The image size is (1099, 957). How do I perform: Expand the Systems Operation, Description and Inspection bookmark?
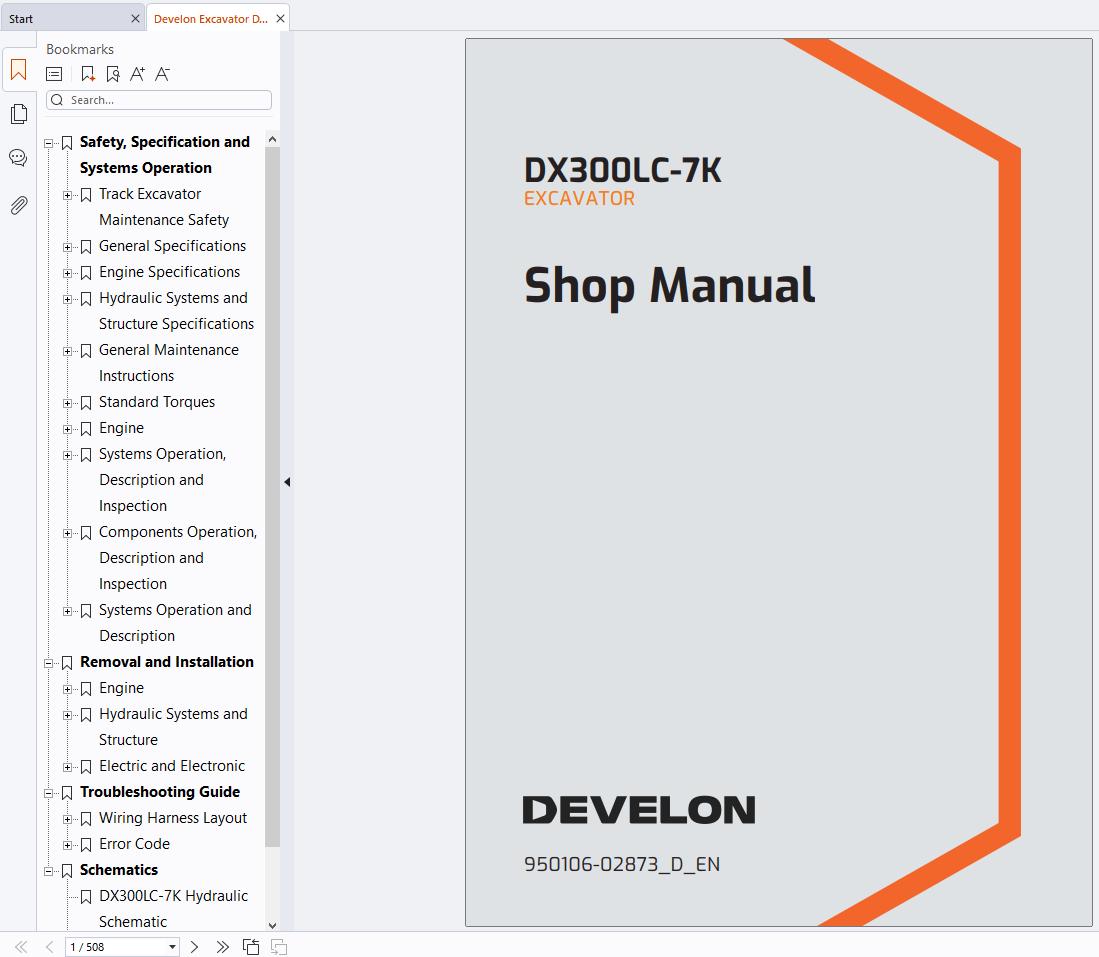pos(67,455)
